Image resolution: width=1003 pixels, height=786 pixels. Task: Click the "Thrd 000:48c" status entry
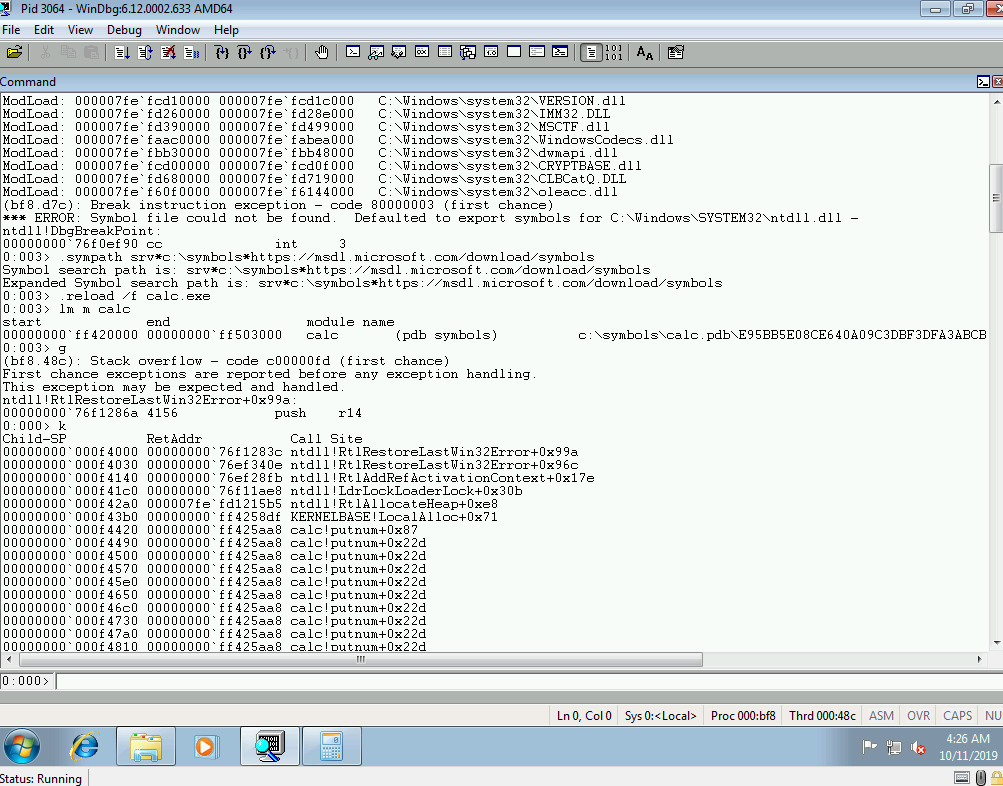(822, 716)
